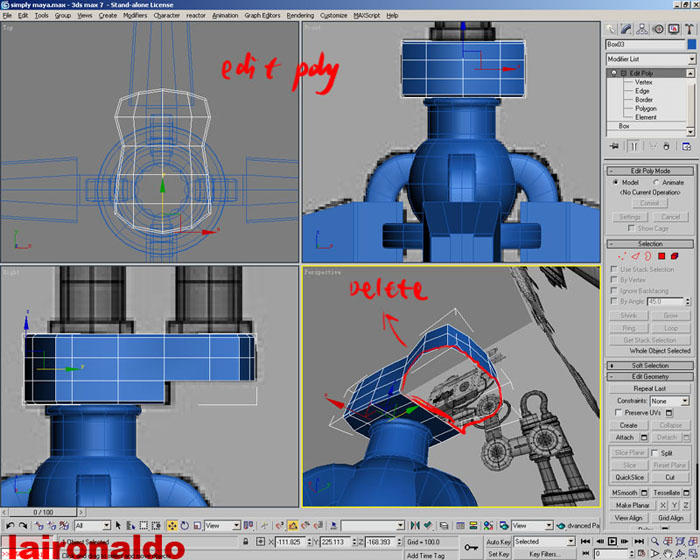This screenshot has width=700, height=560.
Task: Switch to the Hierarchy panel icon
Action: [x=640, y=28]
